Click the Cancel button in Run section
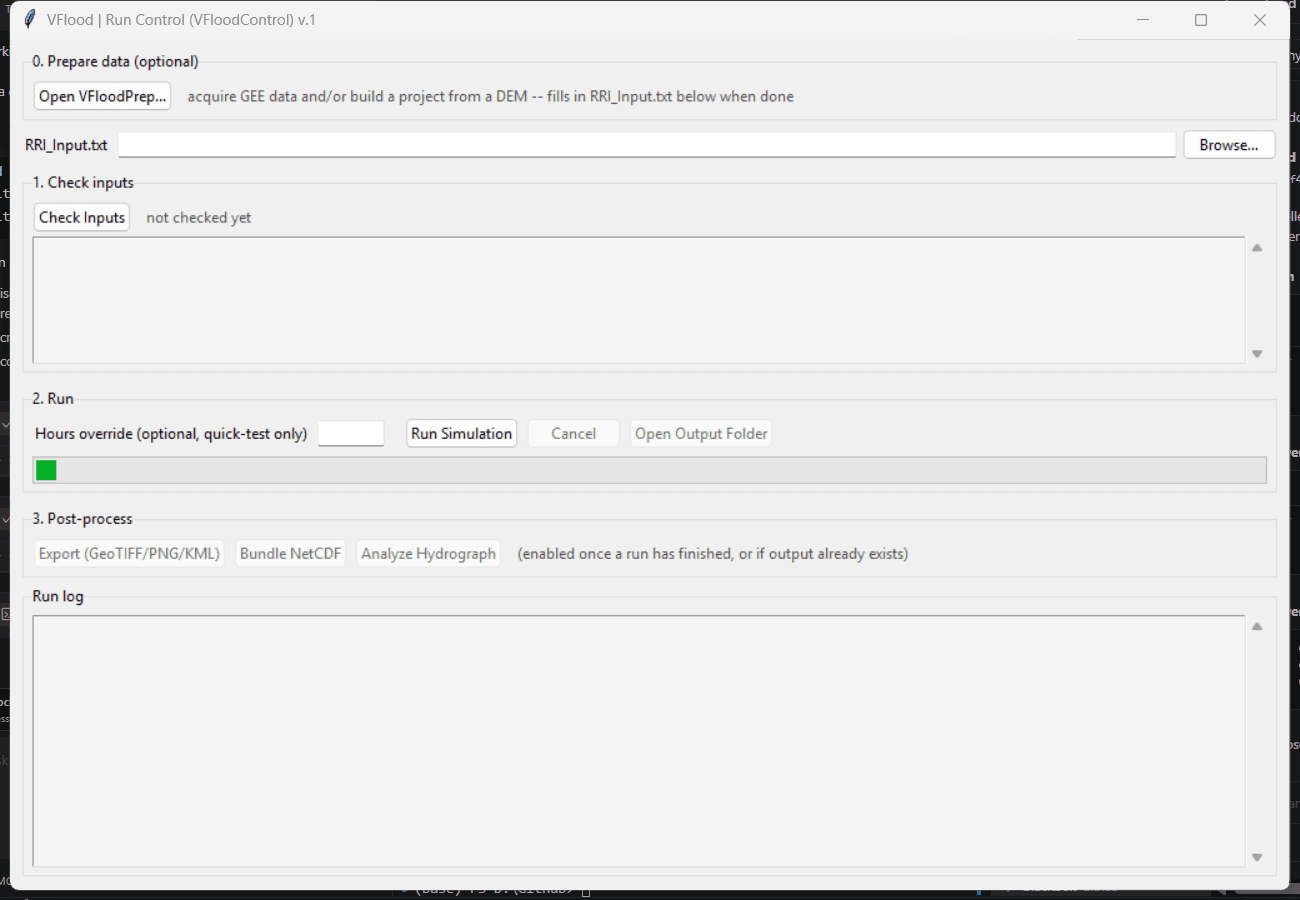 [x=573, y=434]
